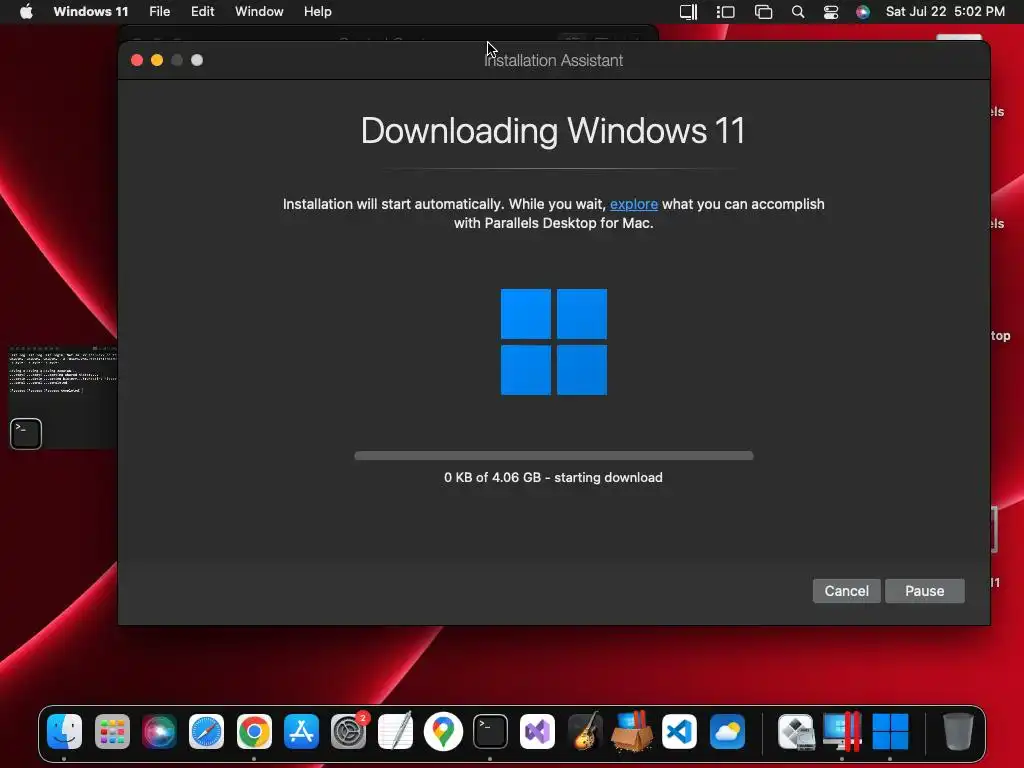
Task: Open the Stage Manager menu bar icon
Action: click(726, 11)
